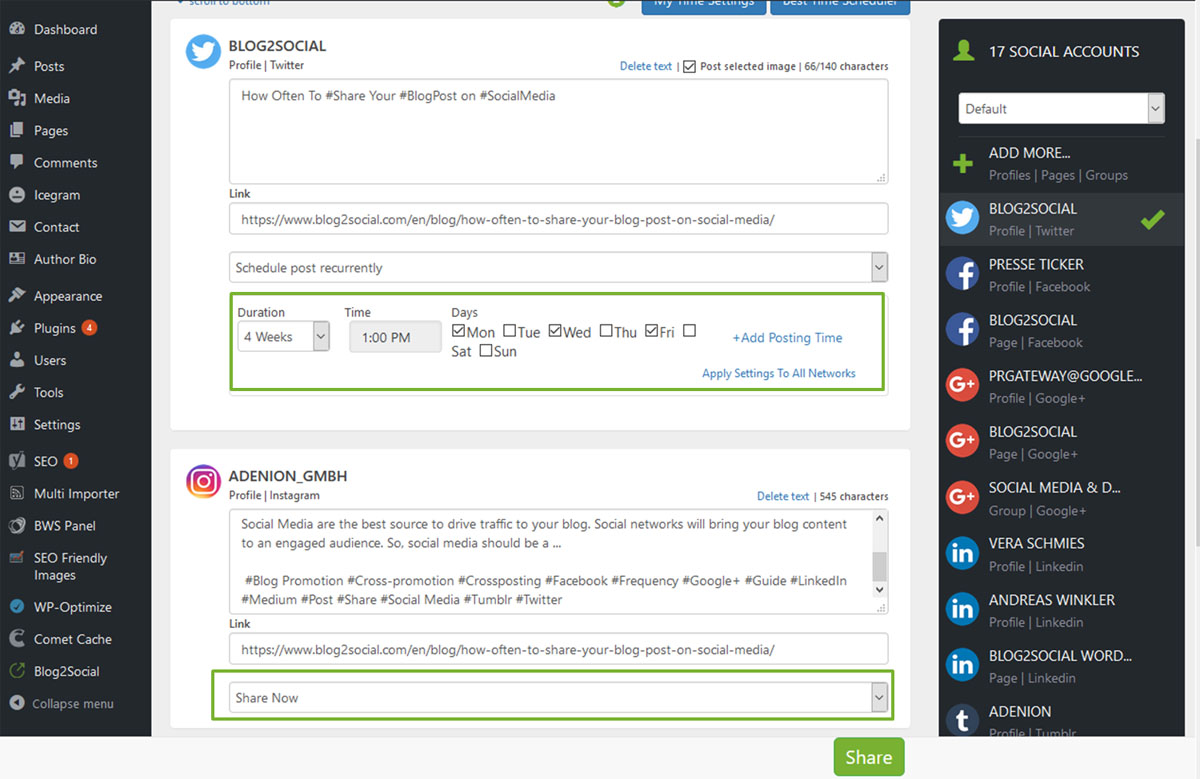Open the Default network selection dropdown

pyautogui.click(x=1061, y=109)
